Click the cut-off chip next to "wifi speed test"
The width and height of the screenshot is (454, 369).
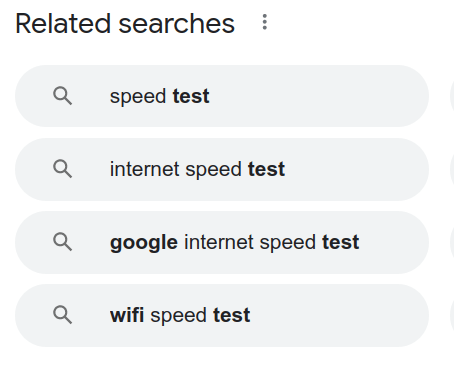pos(452,315)
